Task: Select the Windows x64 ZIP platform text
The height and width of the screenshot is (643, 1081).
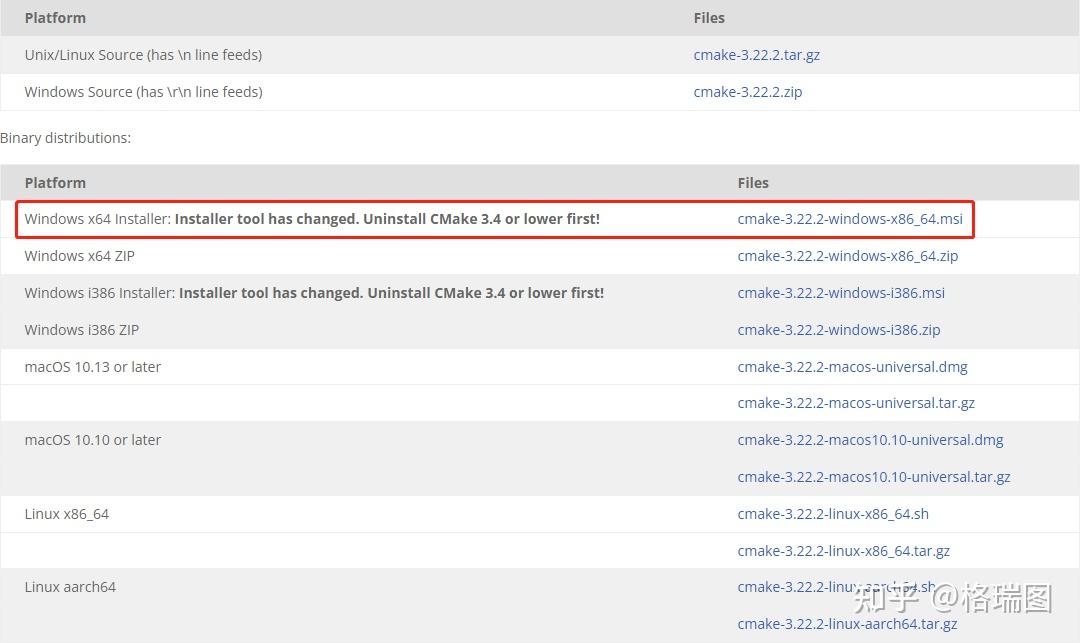Action: coord(79,256)
